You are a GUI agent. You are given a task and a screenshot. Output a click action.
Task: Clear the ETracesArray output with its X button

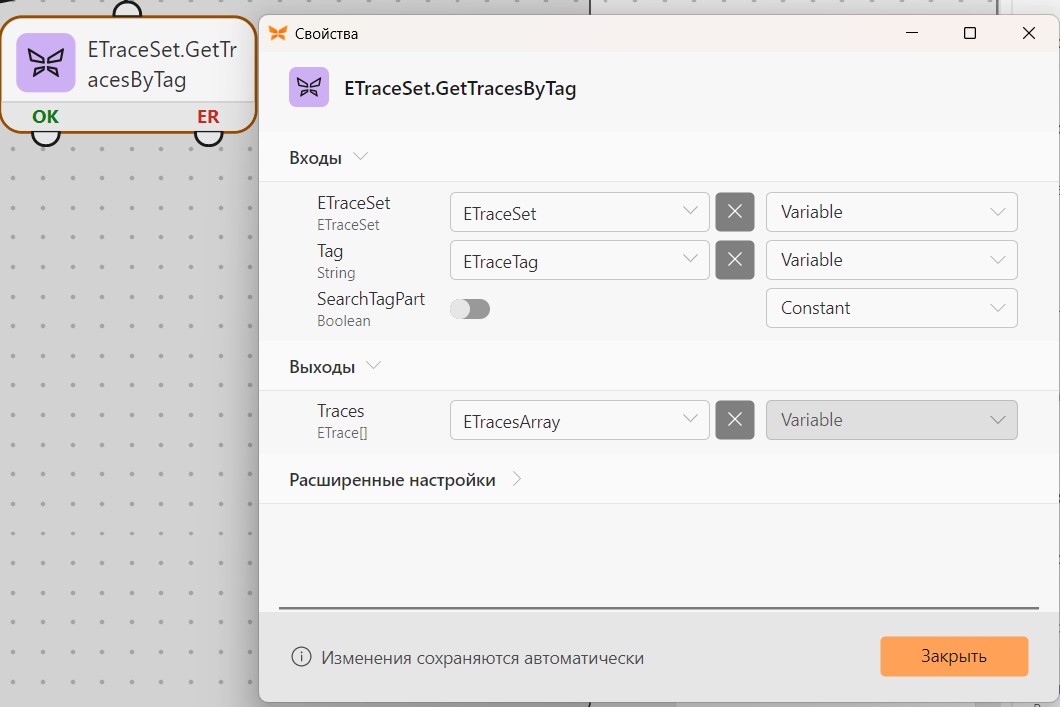735,420
